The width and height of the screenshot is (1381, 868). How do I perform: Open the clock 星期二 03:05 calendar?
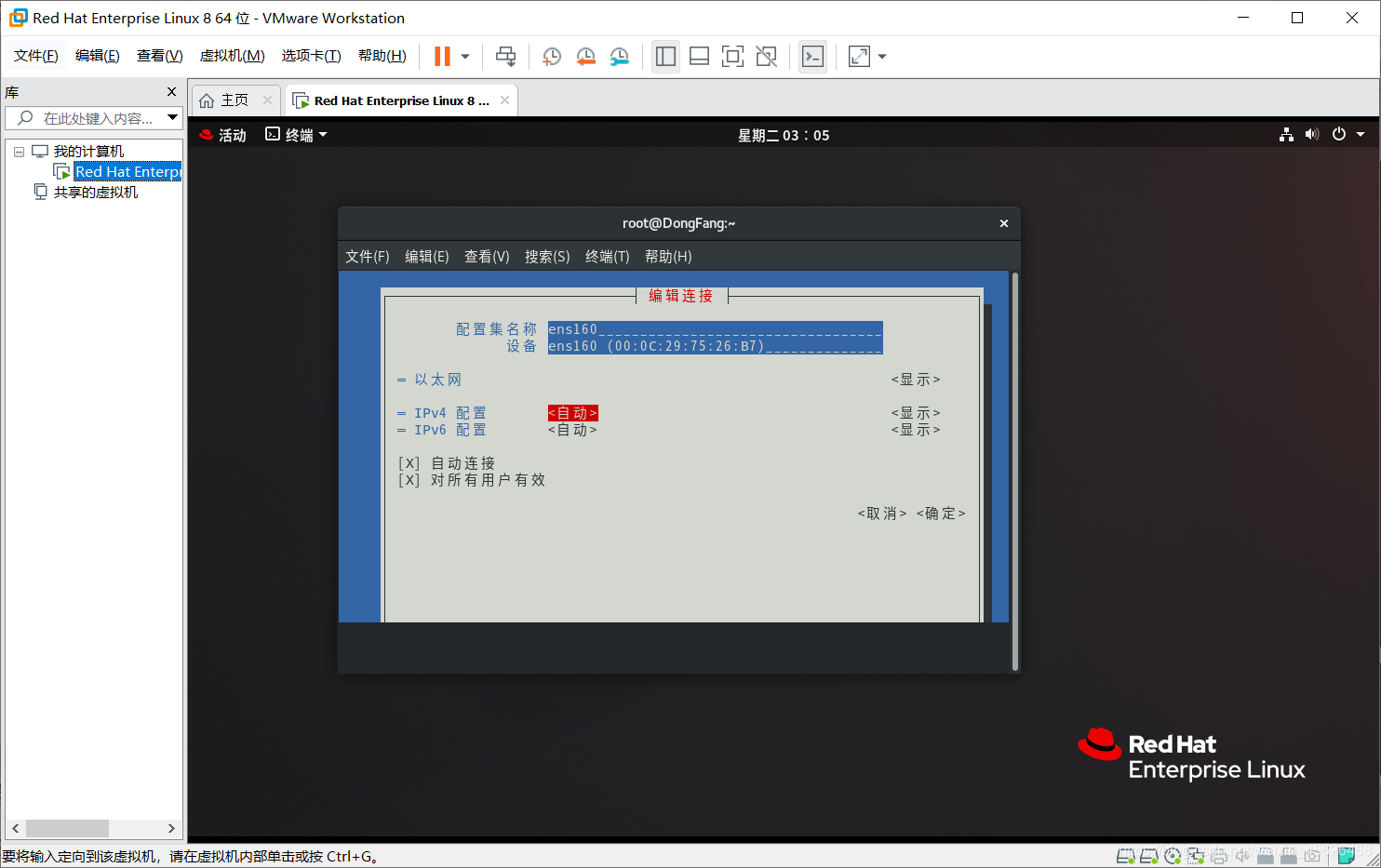tap(784, 135)
